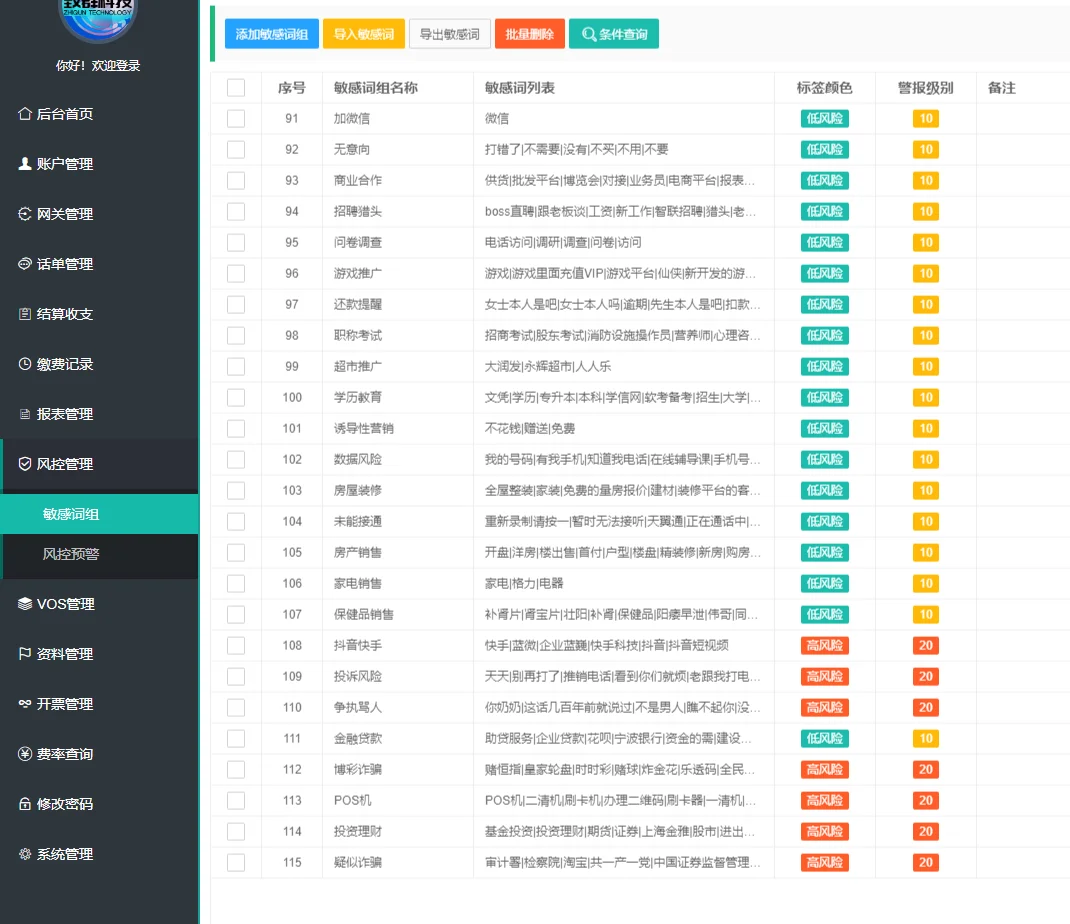Click the lock icon beside 修改密码
Viewport: 1070px width, 924px height.
[x=25, y=804]
